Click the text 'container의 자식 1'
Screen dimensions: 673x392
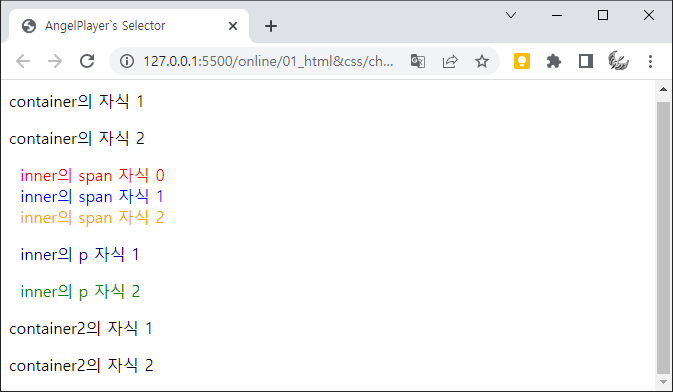[76, 102]
